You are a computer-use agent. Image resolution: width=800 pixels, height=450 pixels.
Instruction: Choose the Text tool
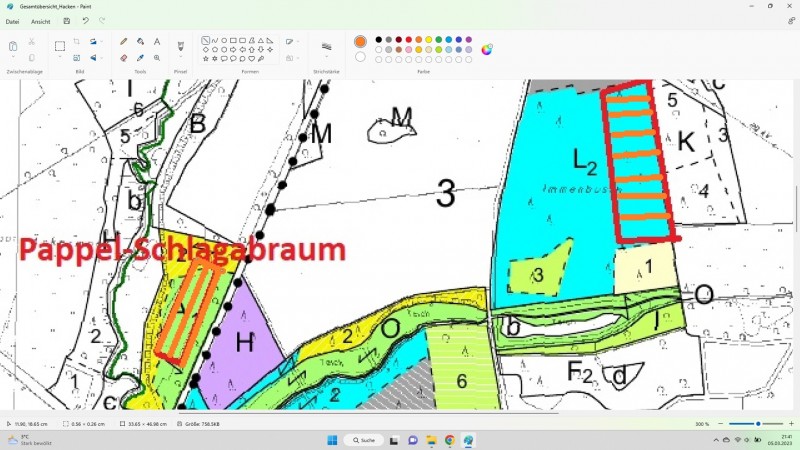click(x=157, y=42)
